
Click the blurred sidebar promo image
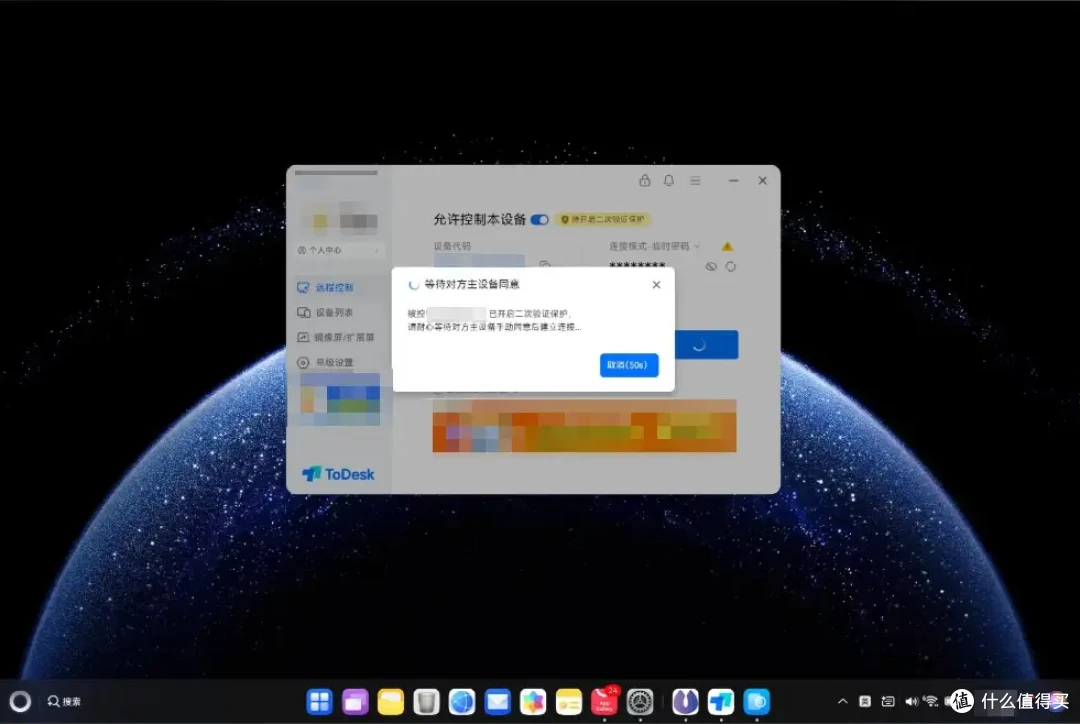(x=340, y=400)
